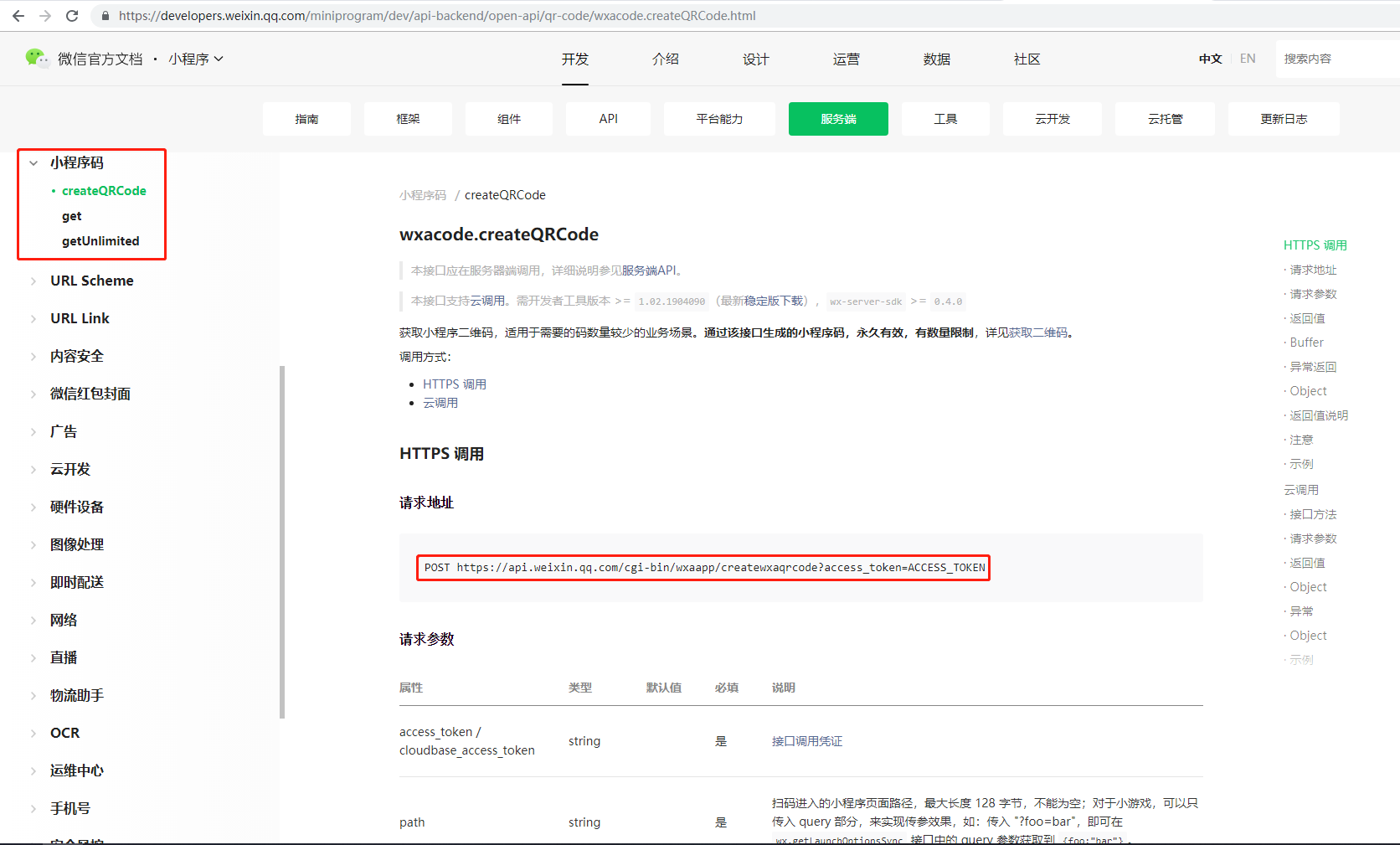The height and width of the screenshot is (845, 1400).
Task: Open the 获取二维码 link
Action: click(x=1038, y=332)
